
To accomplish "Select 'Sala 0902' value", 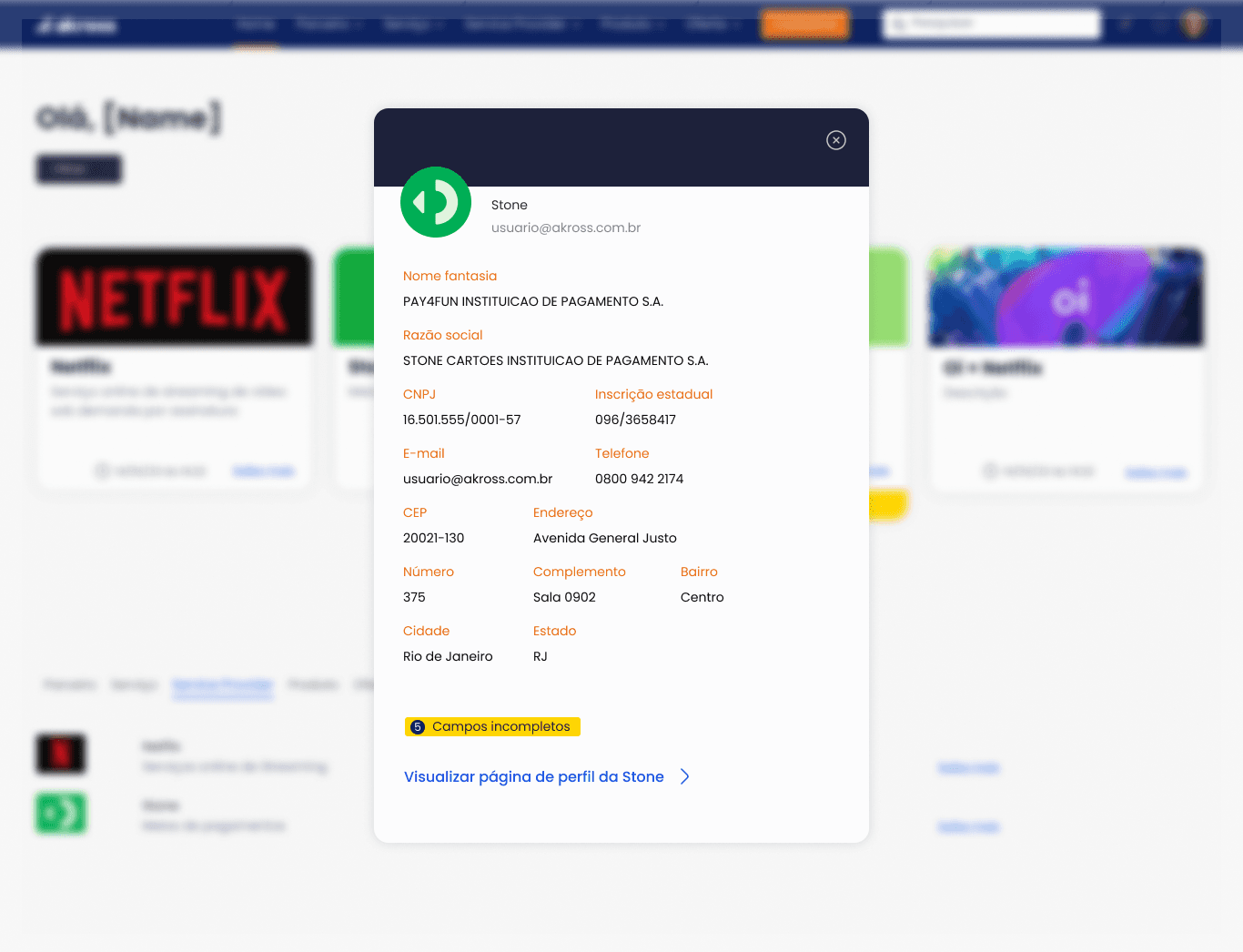I will click(564, 597).
